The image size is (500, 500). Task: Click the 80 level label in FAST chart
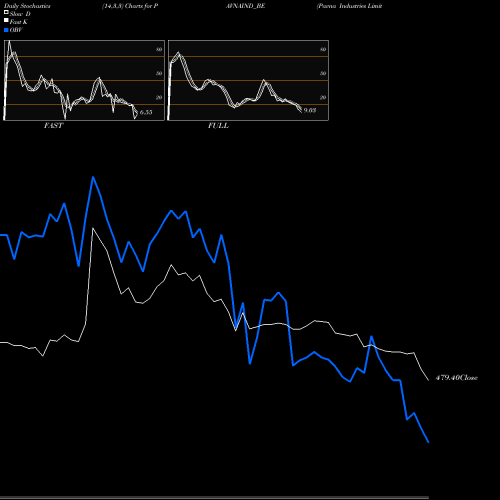159,49
